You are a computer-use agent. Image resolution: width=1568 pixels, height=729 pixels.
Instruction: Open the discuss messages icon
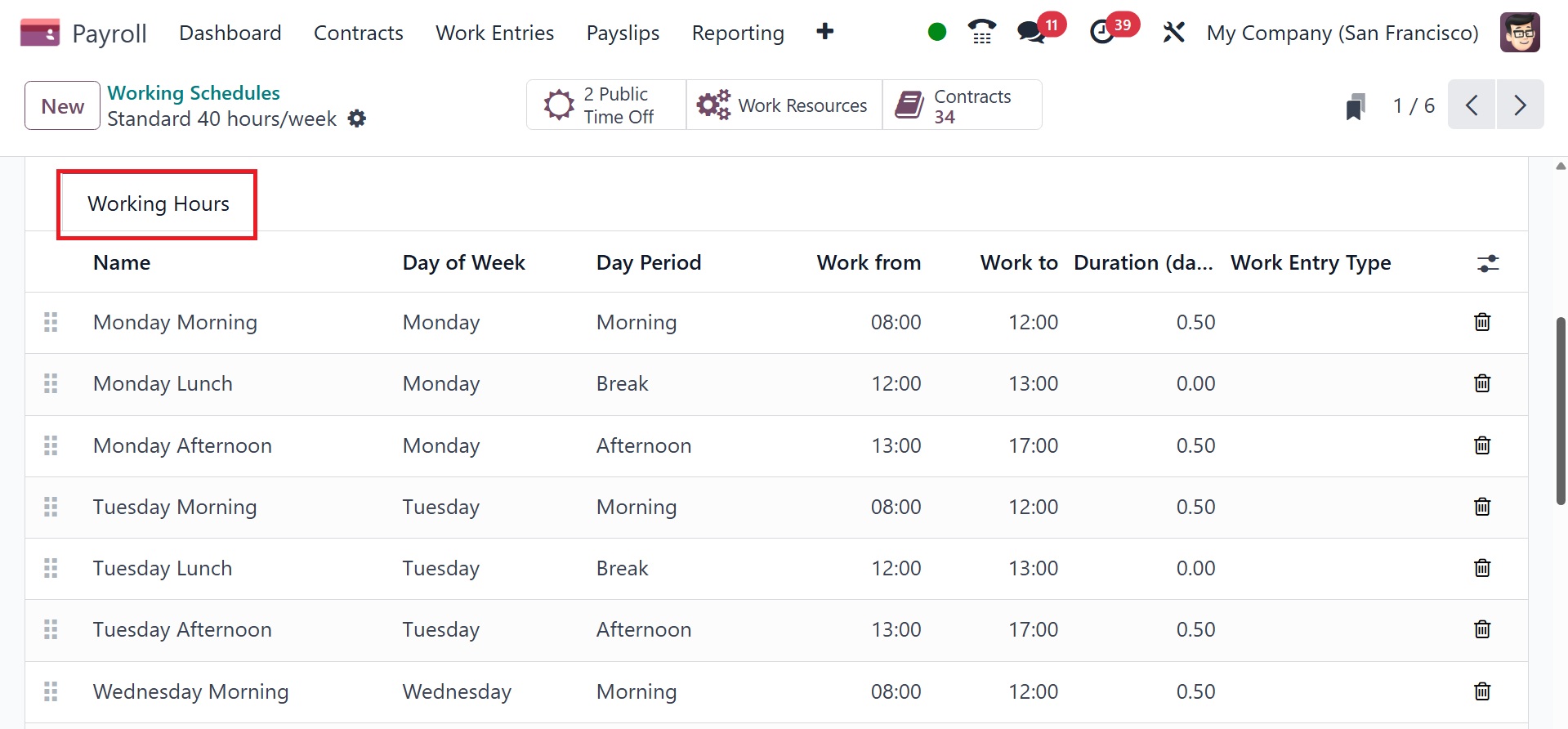coord(1031,33)
